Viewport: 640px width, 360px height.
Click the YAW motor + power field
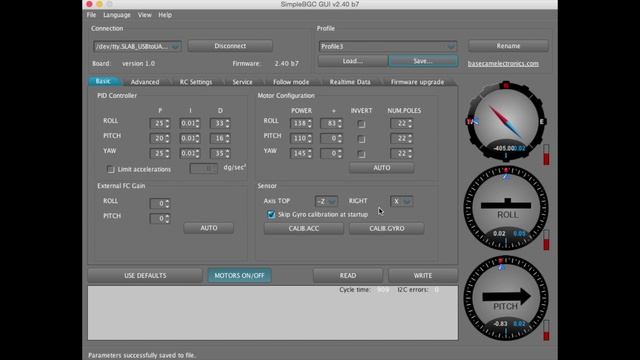tap(331, 153)
